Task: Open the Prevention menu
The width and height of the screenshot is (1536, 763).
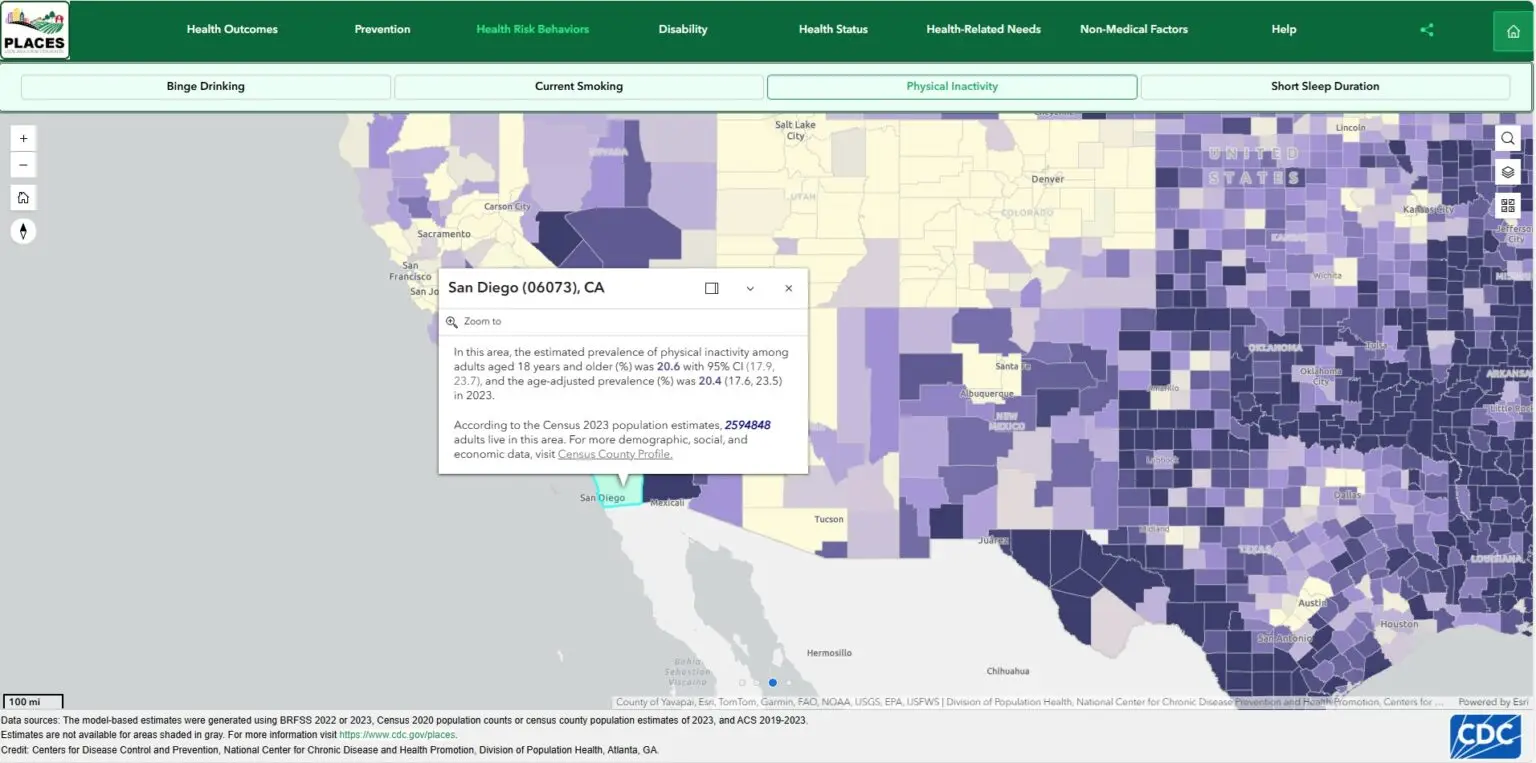Action: pyautogui.click(x=382, y=29)
